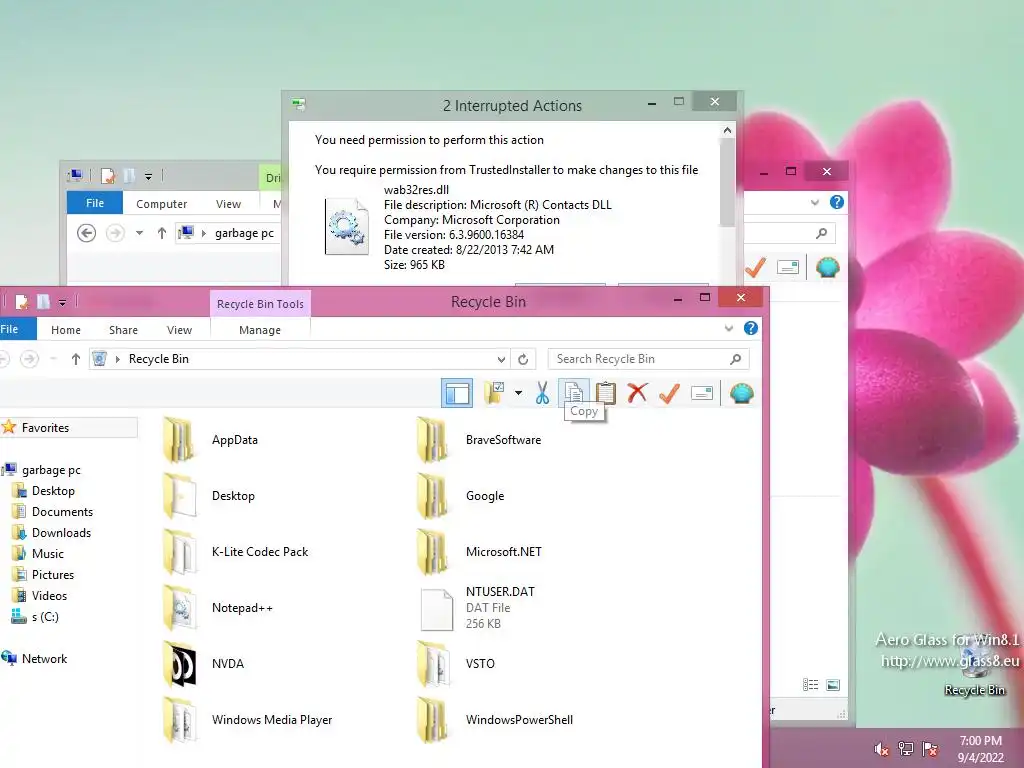Open File tab in garbage pc window
This screenshot has height=768, width=1024.
(95, 203)
